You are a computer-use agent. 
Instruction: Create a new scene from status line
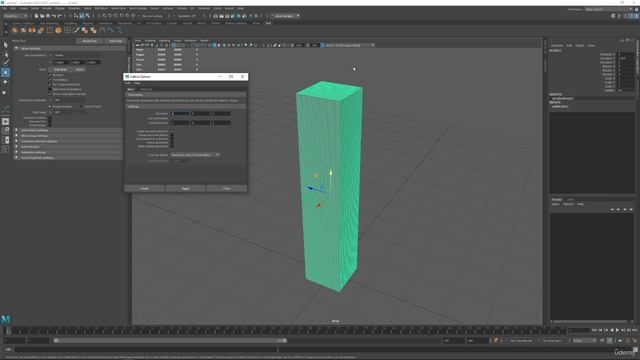[x=36, y=16]
